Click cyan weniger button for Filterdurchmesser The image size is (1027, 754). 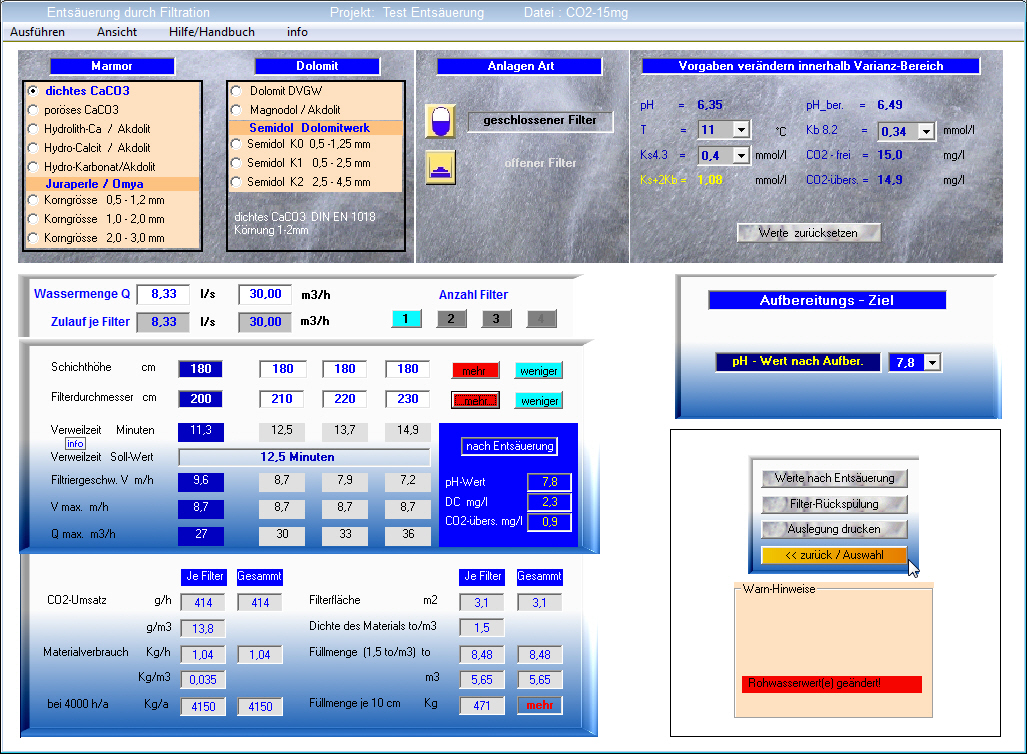click(x=539, y=401)
